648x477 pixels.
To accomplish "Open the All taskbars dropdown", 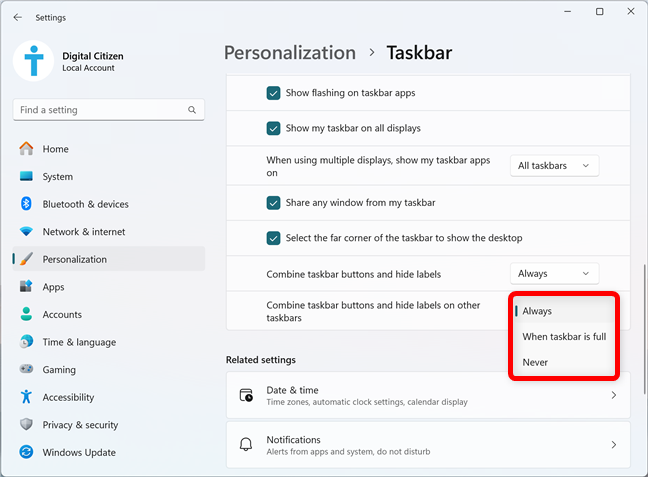I will pyautogui.click(x=554, y=166).
